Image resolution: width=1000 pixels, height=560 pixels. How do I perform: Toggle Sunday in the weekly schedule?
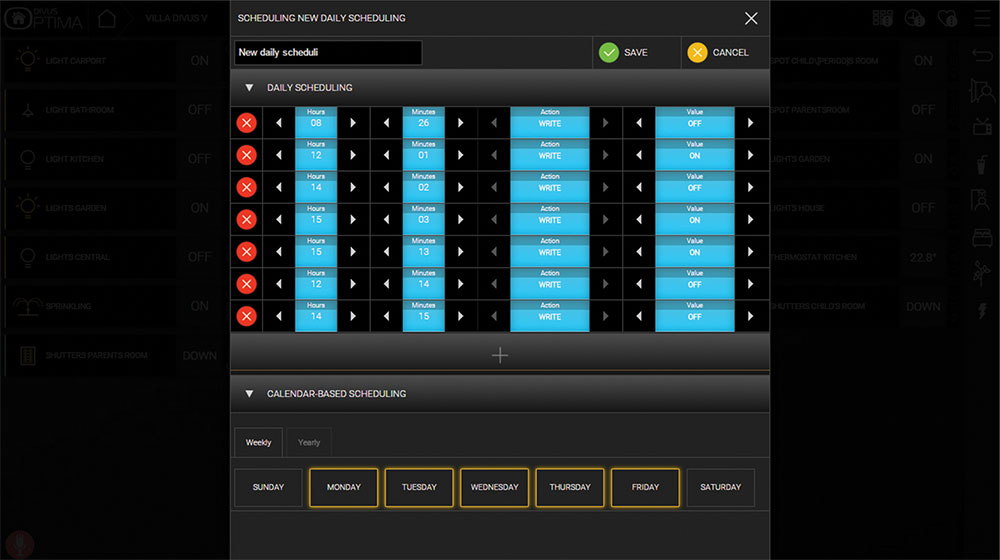point(268,487)
